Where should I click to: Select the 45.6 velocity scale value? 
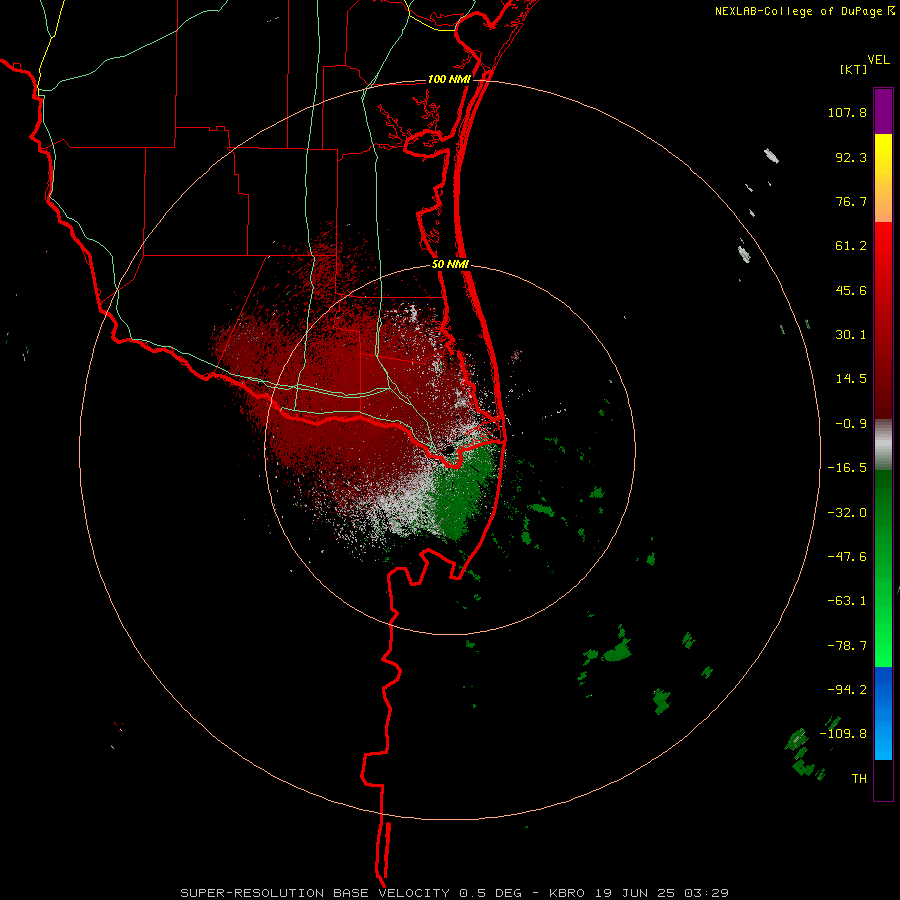tap(851, 290)
